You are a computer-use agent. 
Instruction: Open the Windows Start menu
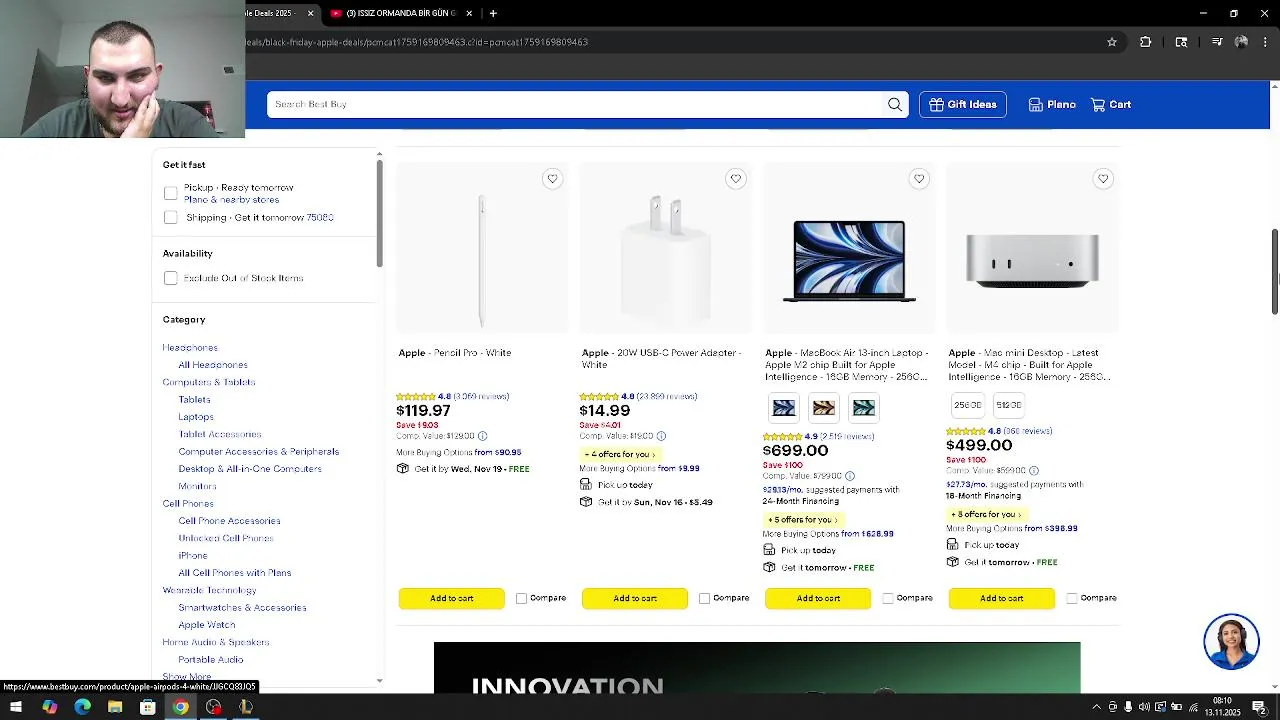[x=16, y=707]
